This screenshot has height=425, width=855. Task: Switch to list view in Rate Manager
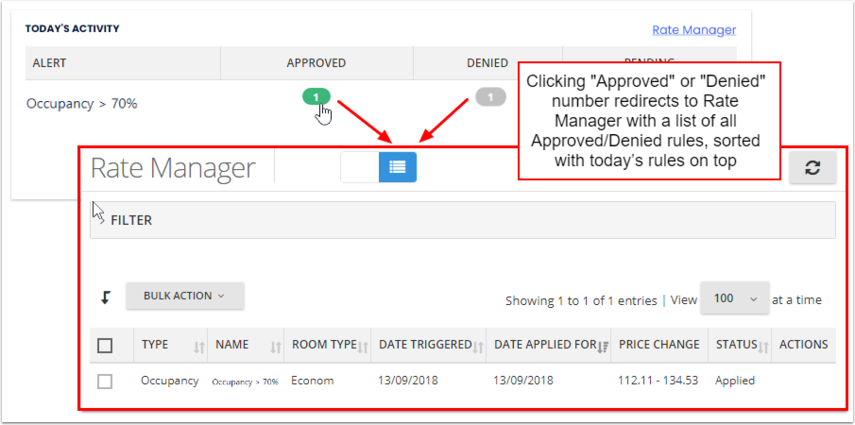click(x=398, y=167)
